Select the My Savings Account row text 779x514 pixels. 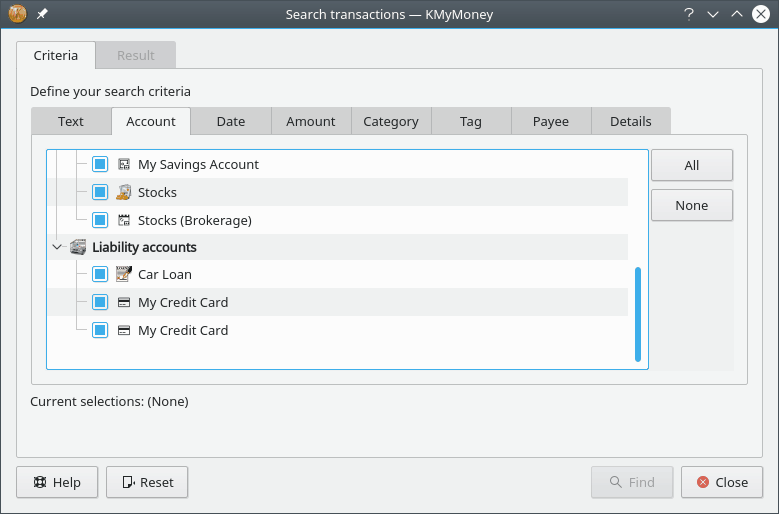click(198, 164)
